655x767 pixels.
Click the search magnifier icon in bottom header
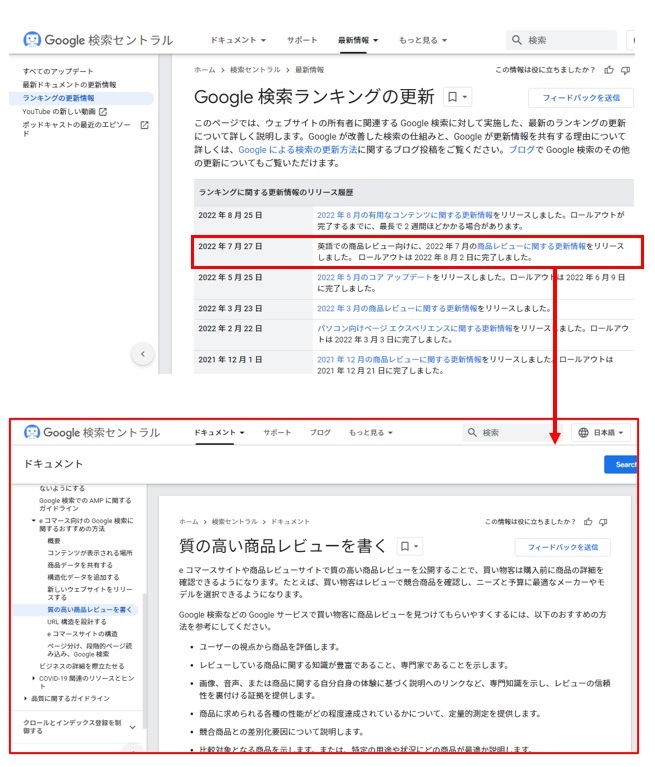tap(472, 432)
